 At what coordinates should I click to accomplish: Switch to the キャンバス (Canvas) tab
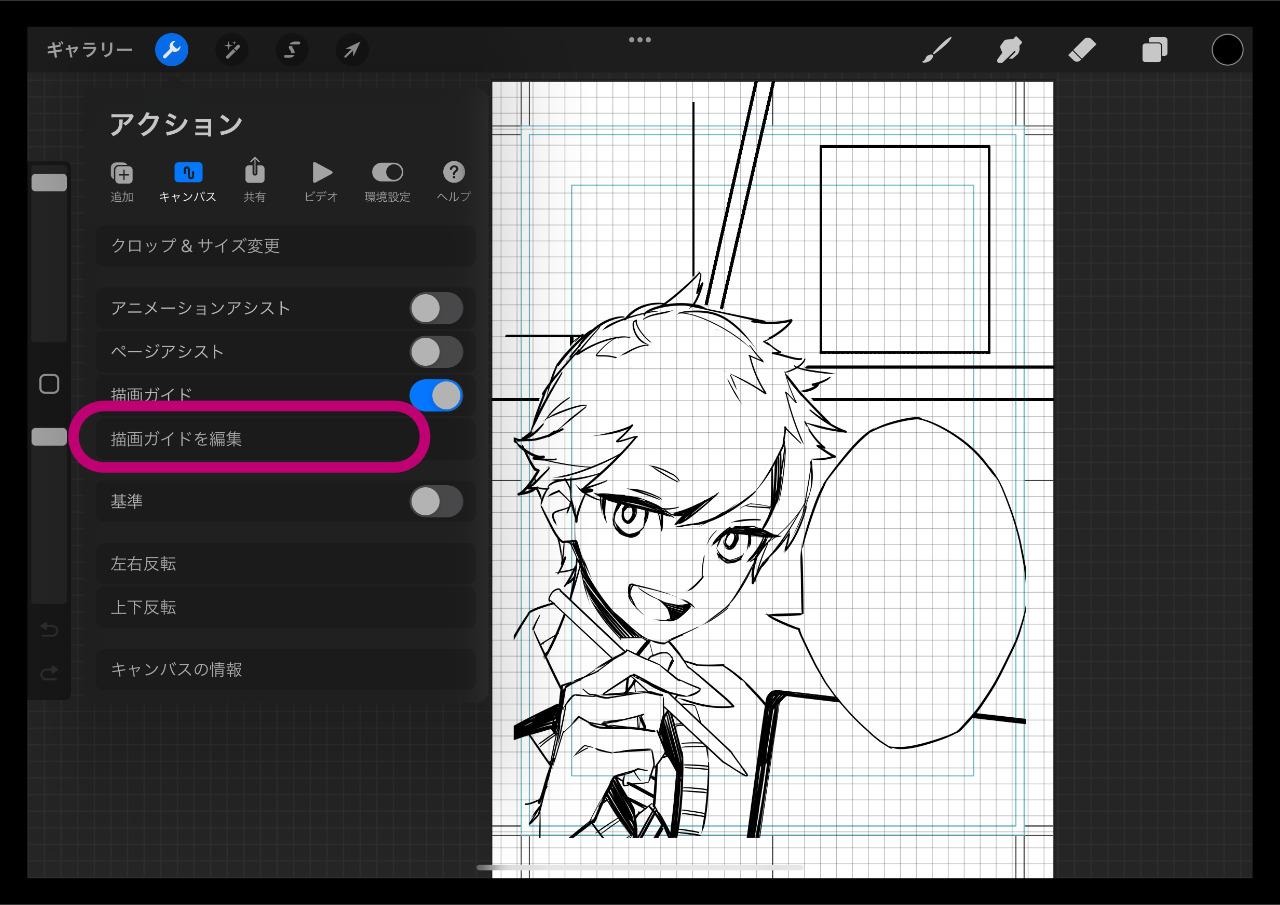(x=188, y=182)
